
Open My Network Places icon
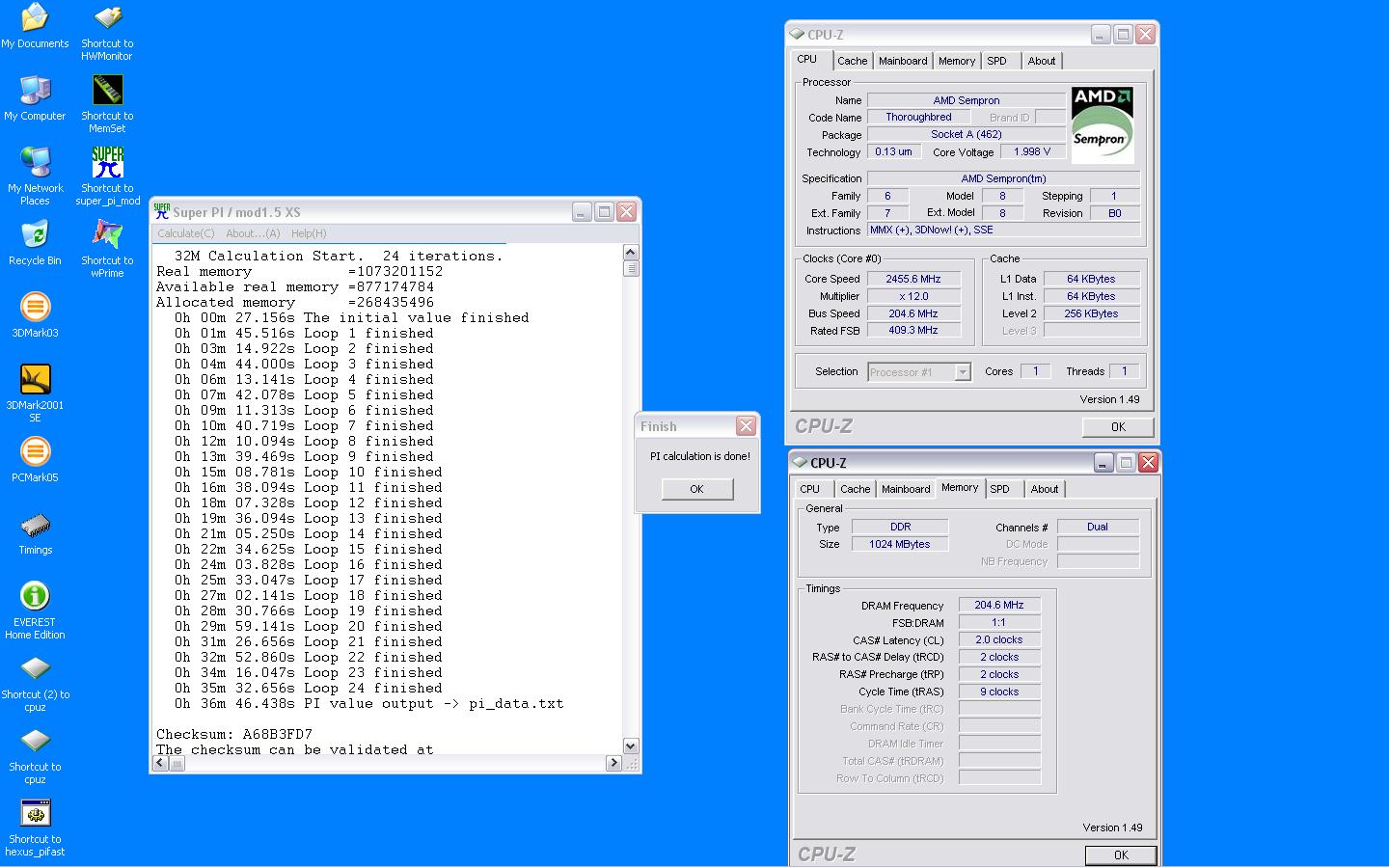[x=35, y=176]
